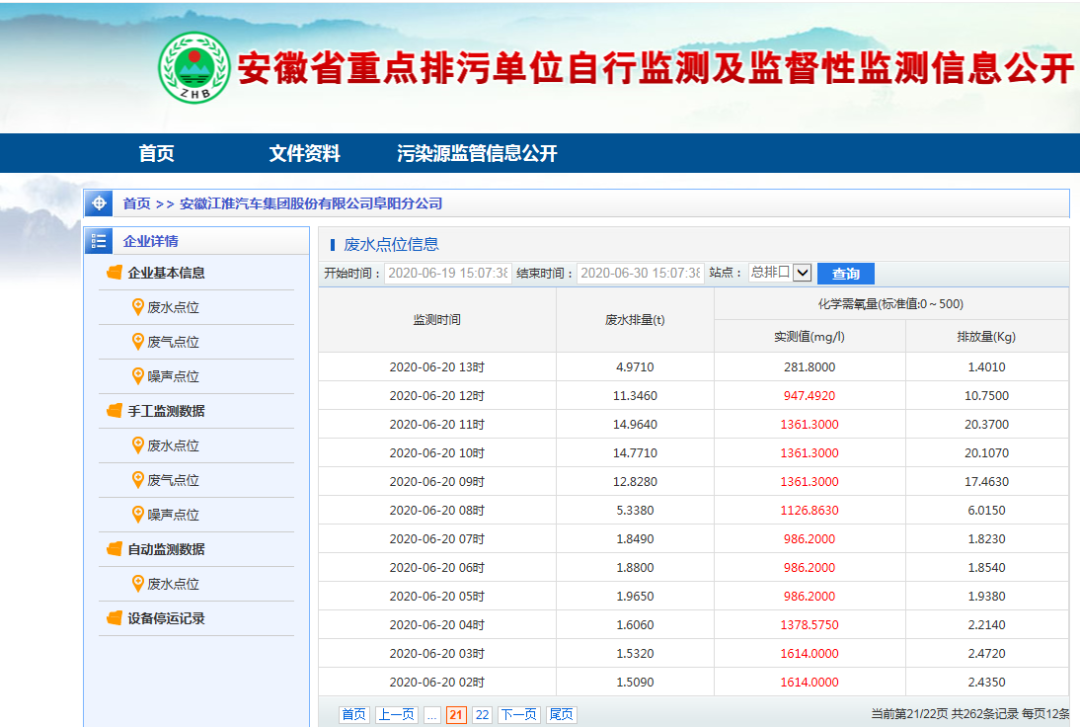Click the folder icon next to 设备停运记录
1080x727 pixels.
pos(114,618)
